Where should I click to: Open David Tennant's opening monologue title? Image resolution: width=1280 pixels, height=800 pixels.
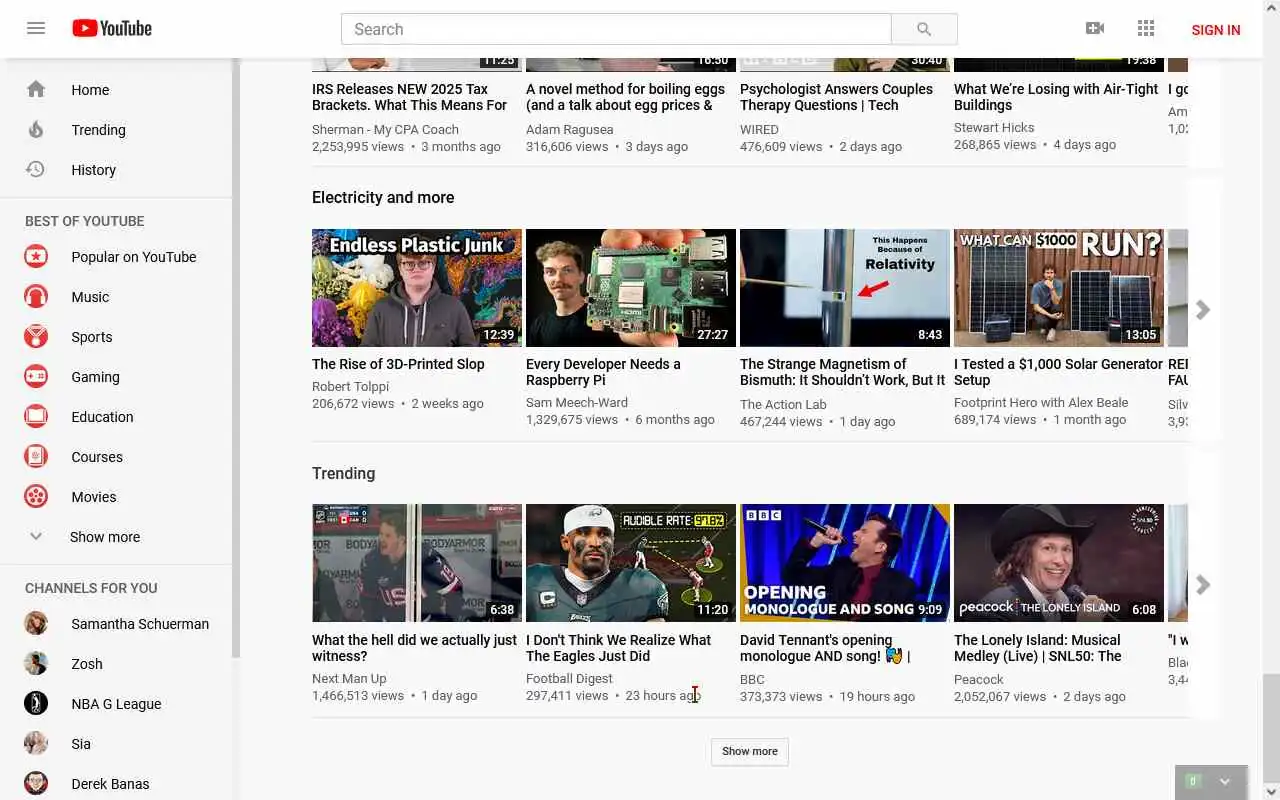coord(825,648)
